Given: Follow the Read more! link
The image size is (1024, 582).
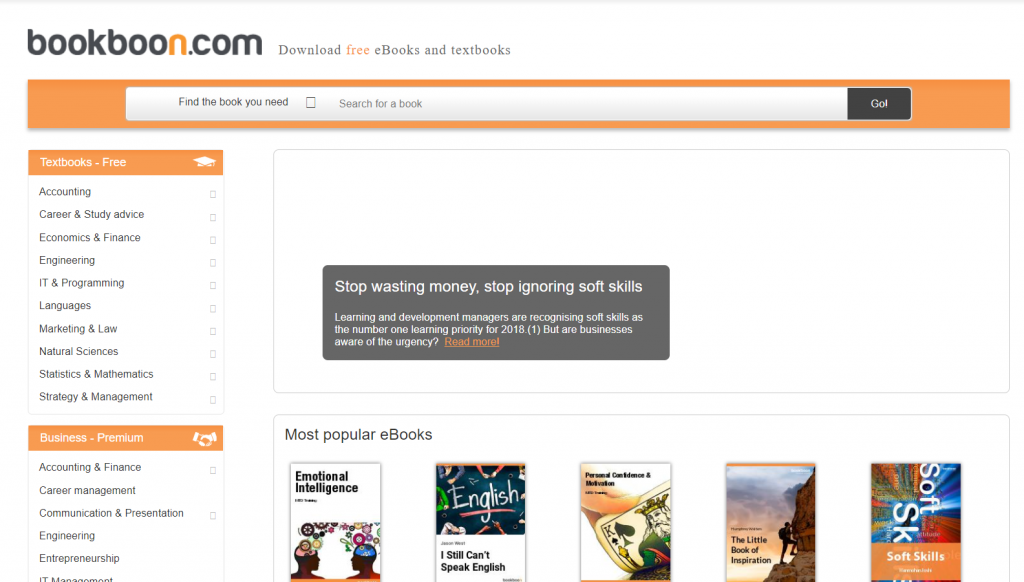Looking at the screenshot, I should (x=472, y=342).
